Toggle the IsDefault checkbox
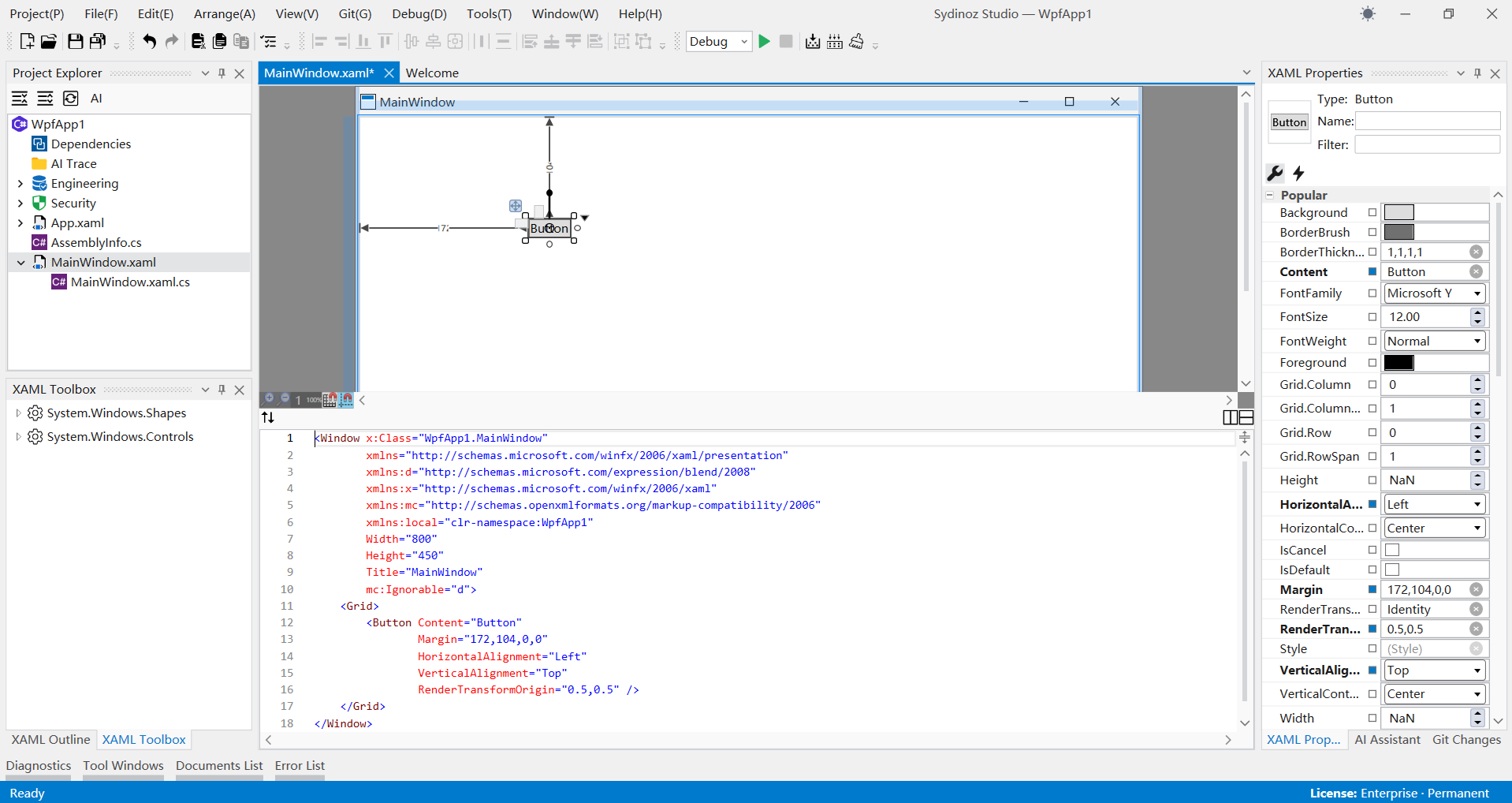This screenshot has width=1512, height=803. pyautogui.click(x=1392, y=570)
